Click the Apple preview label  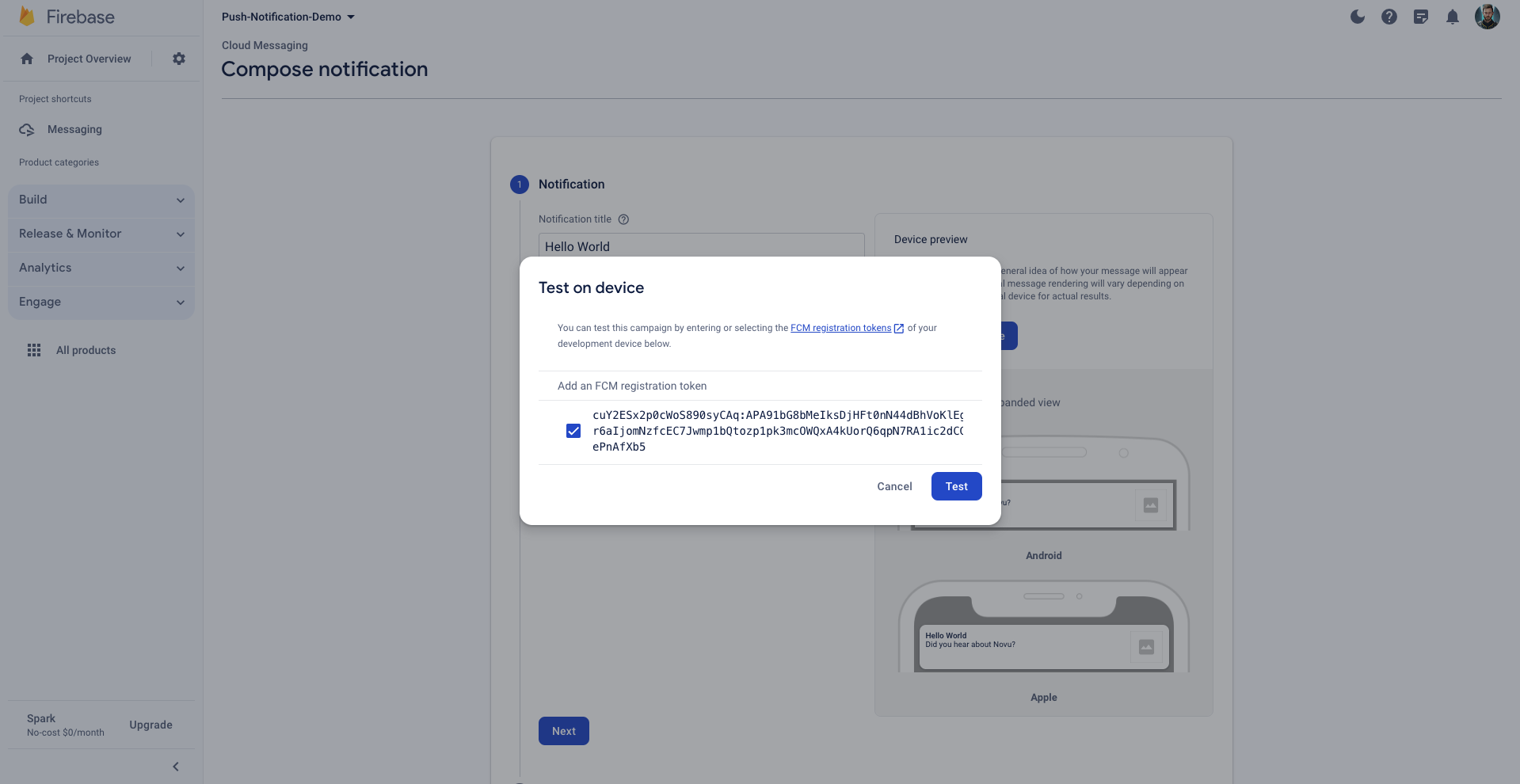coord(1044,698)
